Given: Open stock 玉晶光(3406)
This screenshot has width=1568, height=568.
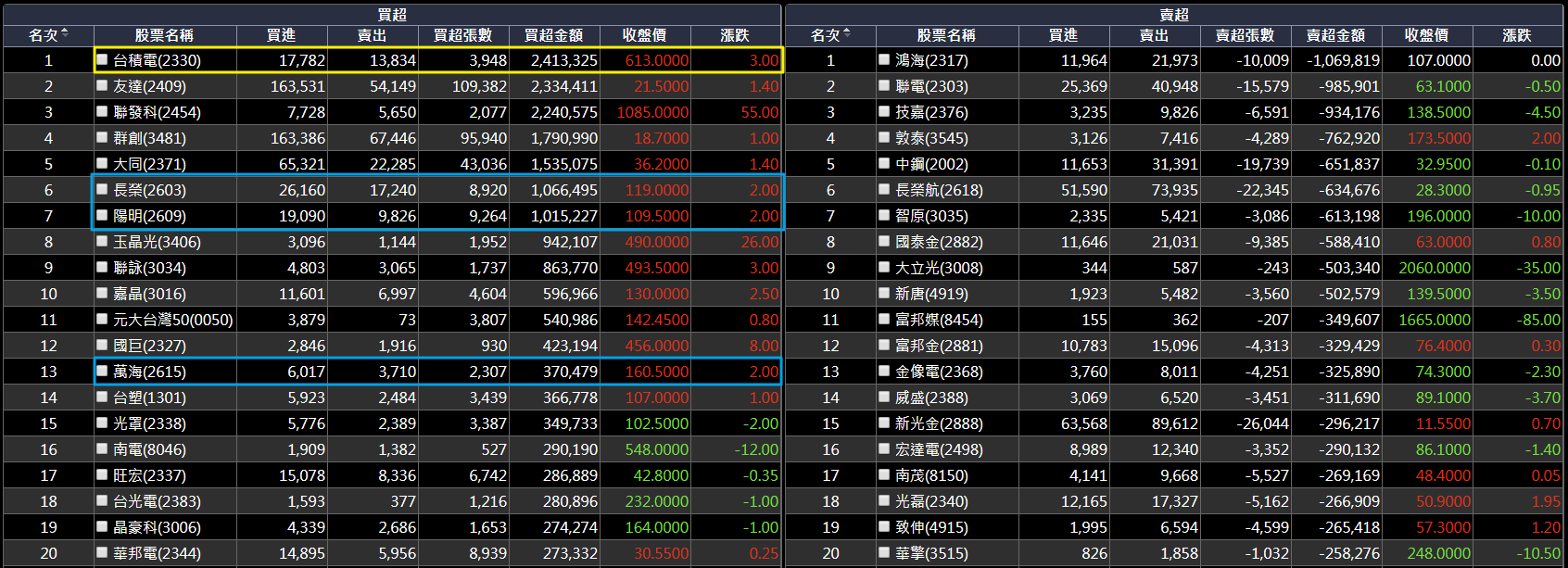Looking at the screenshot, I should coord(158,242).
